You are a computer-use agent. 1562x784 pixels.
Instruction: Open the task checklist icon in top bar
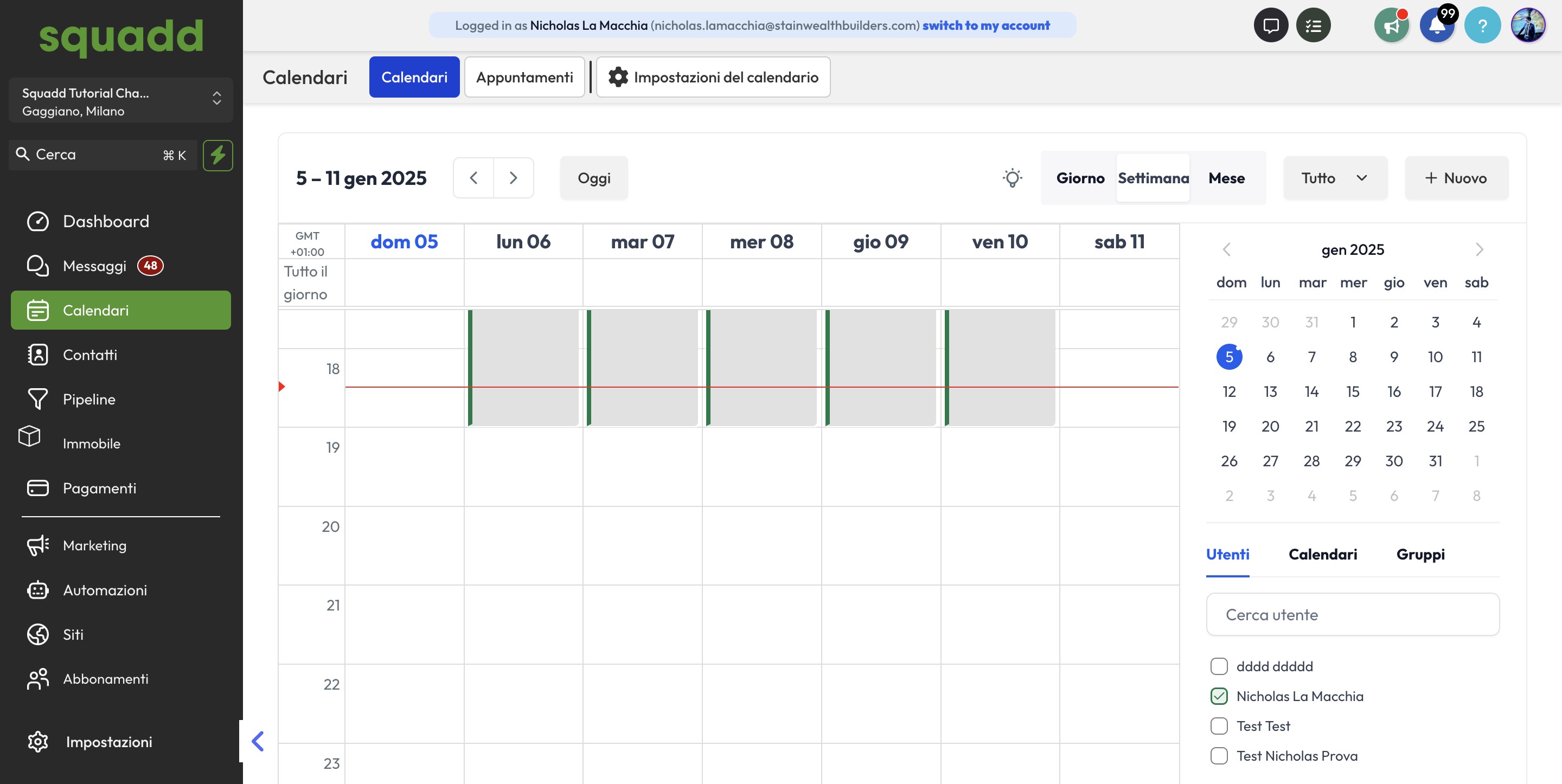point(1313,25)
